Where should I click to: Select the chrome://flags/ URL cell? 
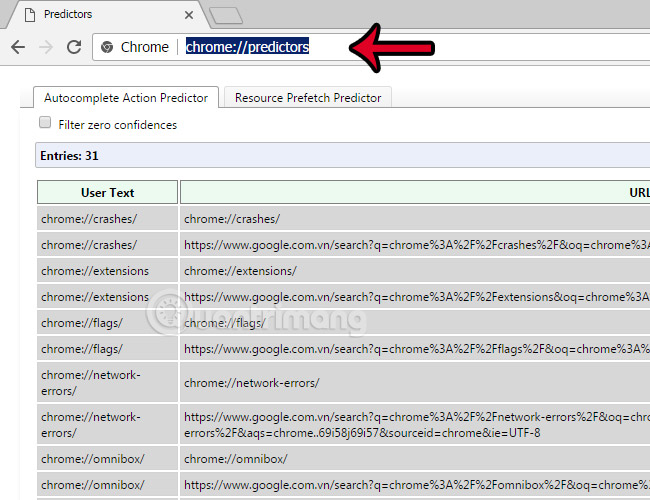click(415, 323)
